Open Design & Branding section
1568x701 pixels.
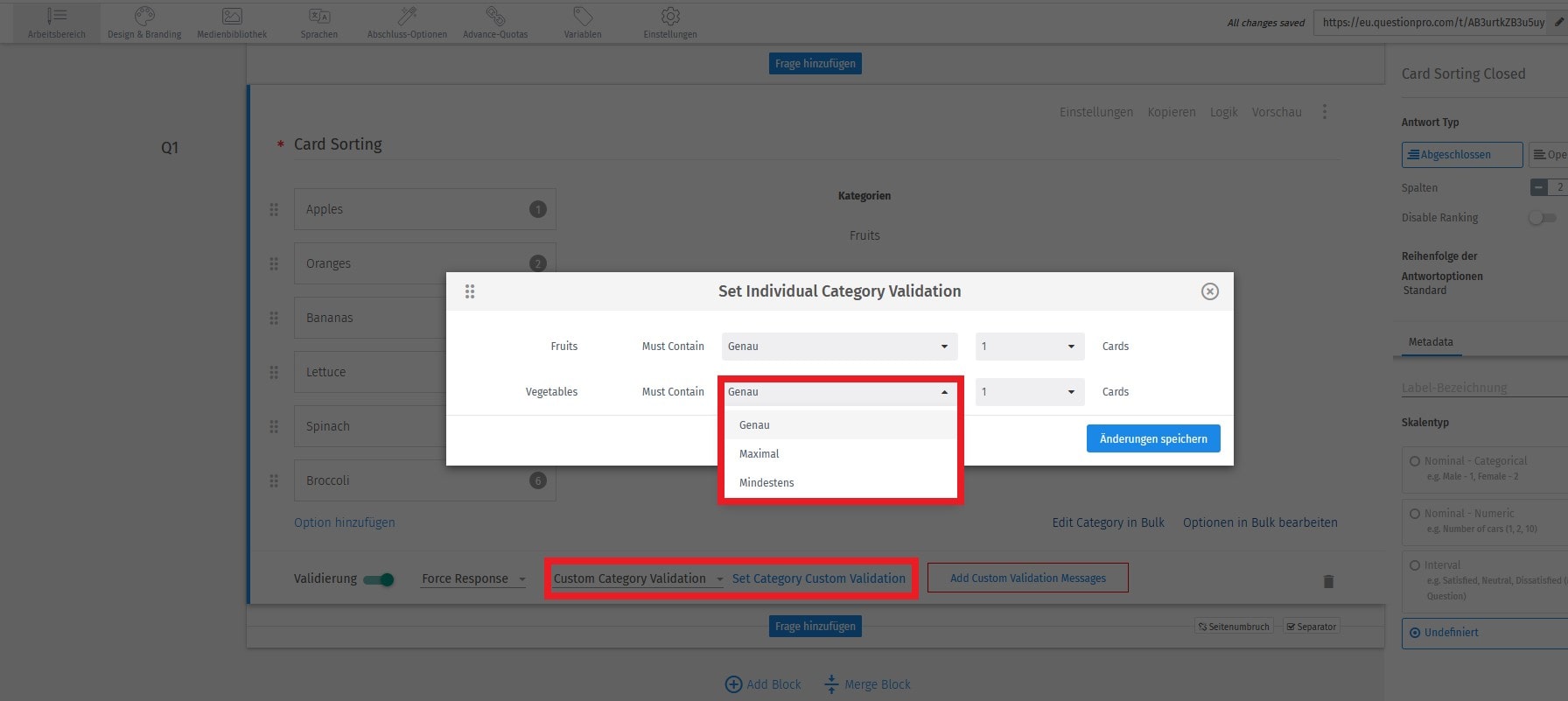point(144,23)
